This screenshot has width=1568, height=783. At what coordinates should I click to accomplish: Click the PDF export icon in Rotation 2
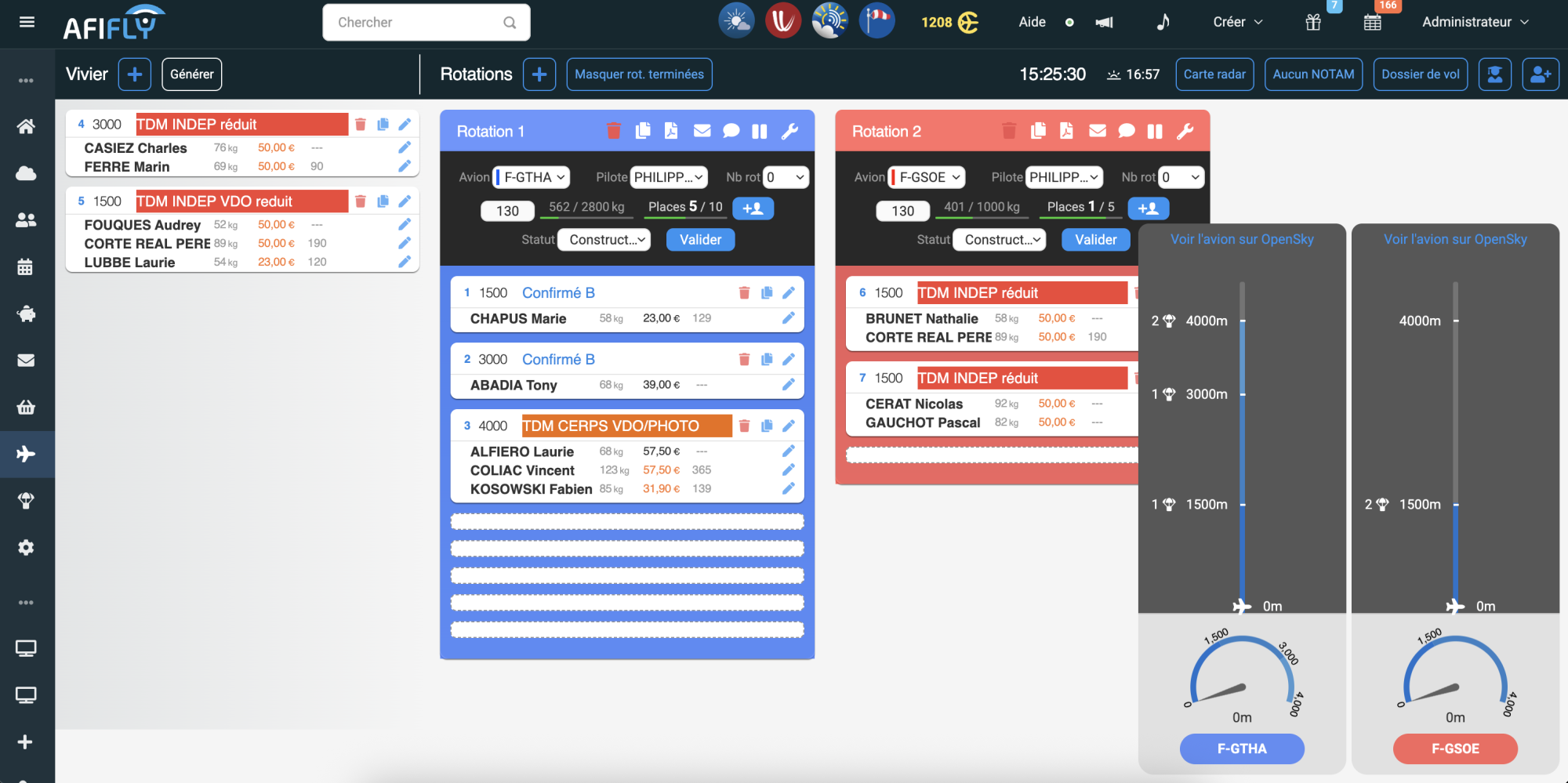point(1066,131)
